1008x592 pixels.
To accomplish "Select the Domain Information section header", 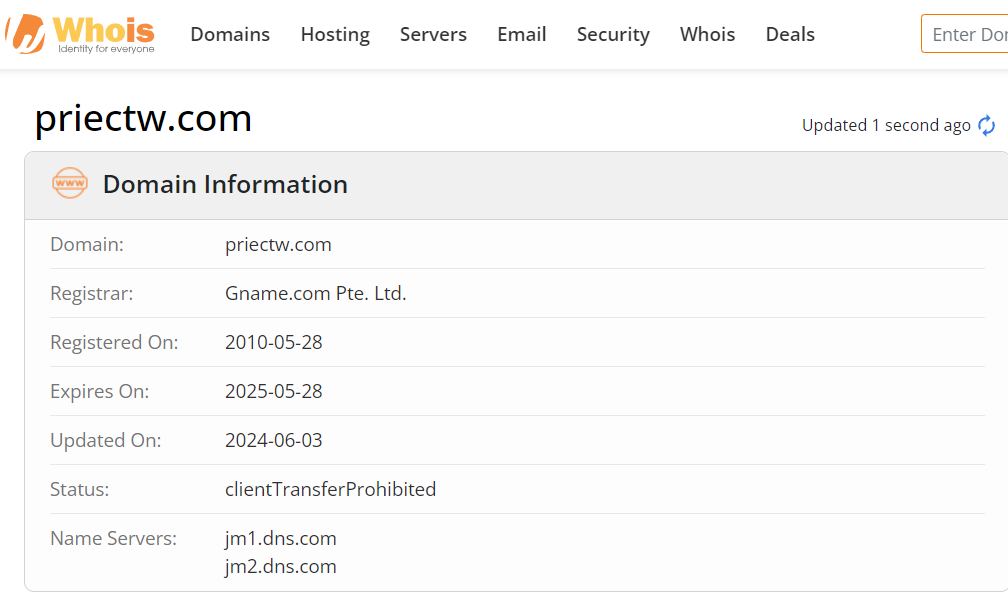I will pyautogui.click(x=516, y=185).
